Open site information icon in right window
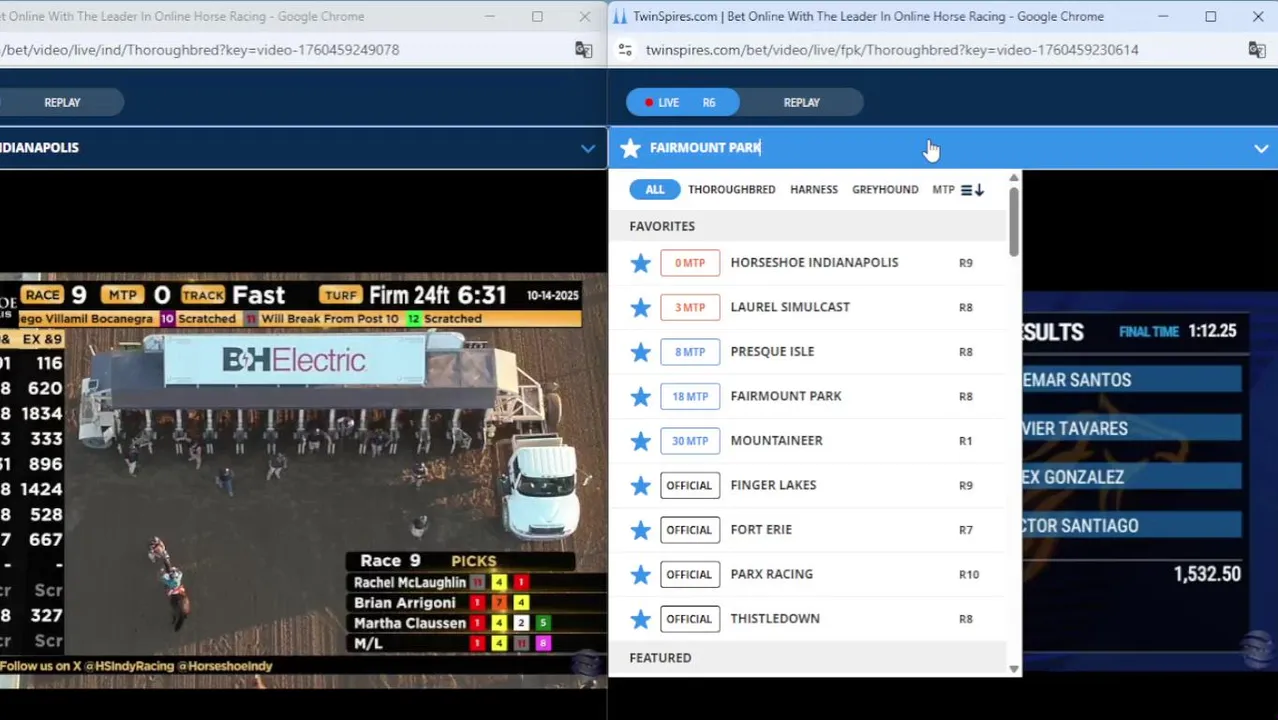The width and height of the screenshot is (1278, 720). pyautogui.click(x=624, y=50)
